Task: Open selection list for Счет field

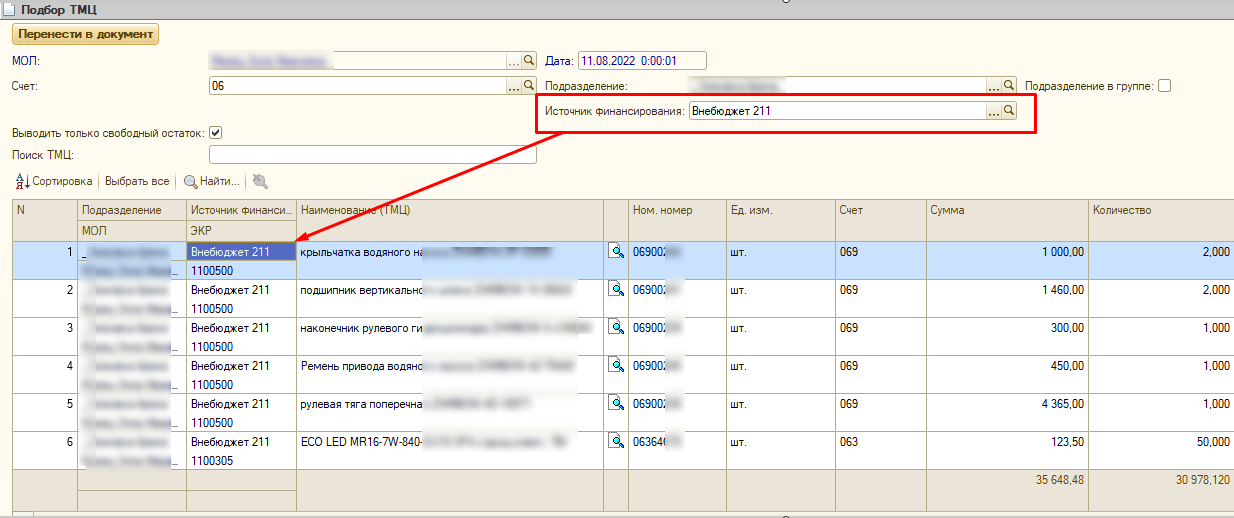Action: coord(515,87)
